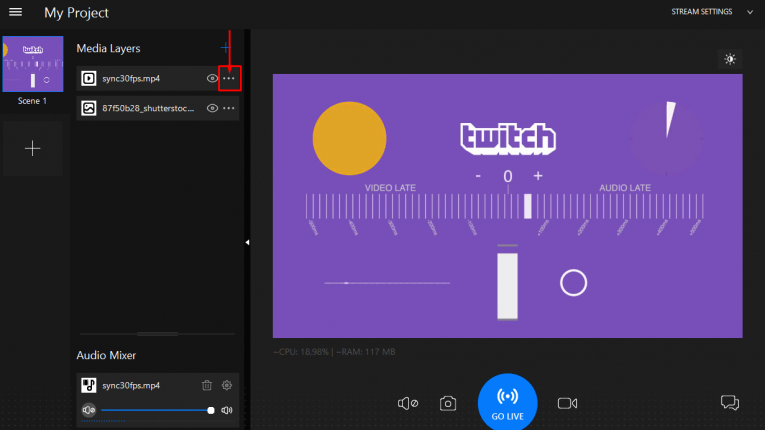Open options menu for sync30fps.mp4 layer

(x=229, y=78)
